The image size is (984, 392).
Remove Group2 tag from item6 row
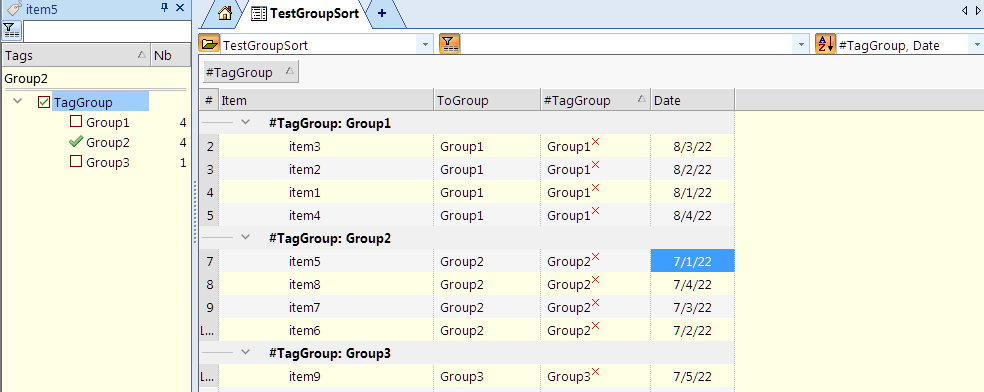pos(596,326)
